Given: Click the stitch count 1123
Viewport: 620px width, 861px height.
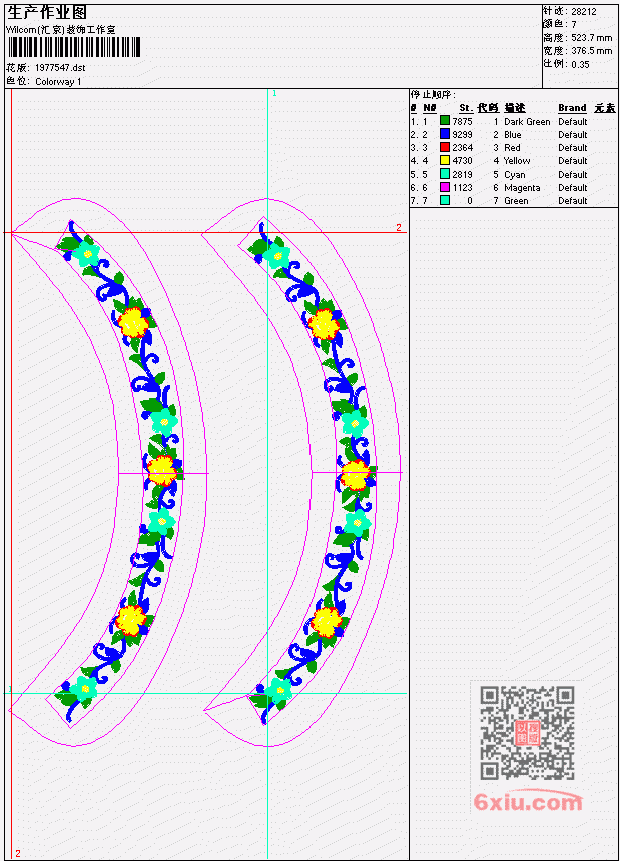Looking at the screenshot, I should (x=462, y=188).
